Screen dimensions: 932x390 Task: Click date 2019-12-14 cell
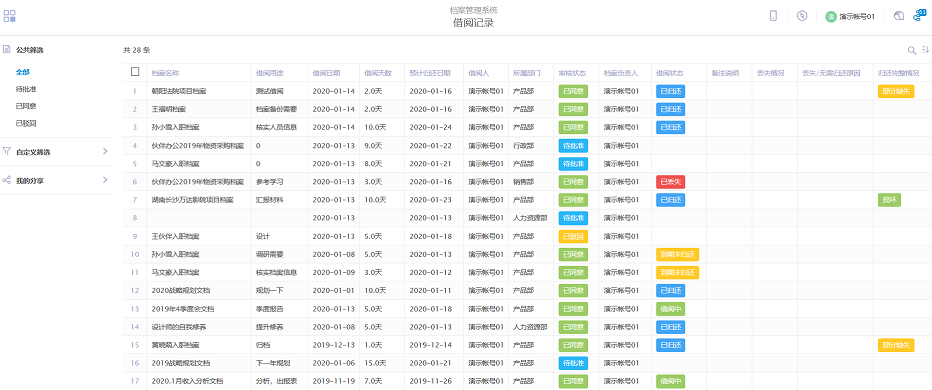point(430,345)
